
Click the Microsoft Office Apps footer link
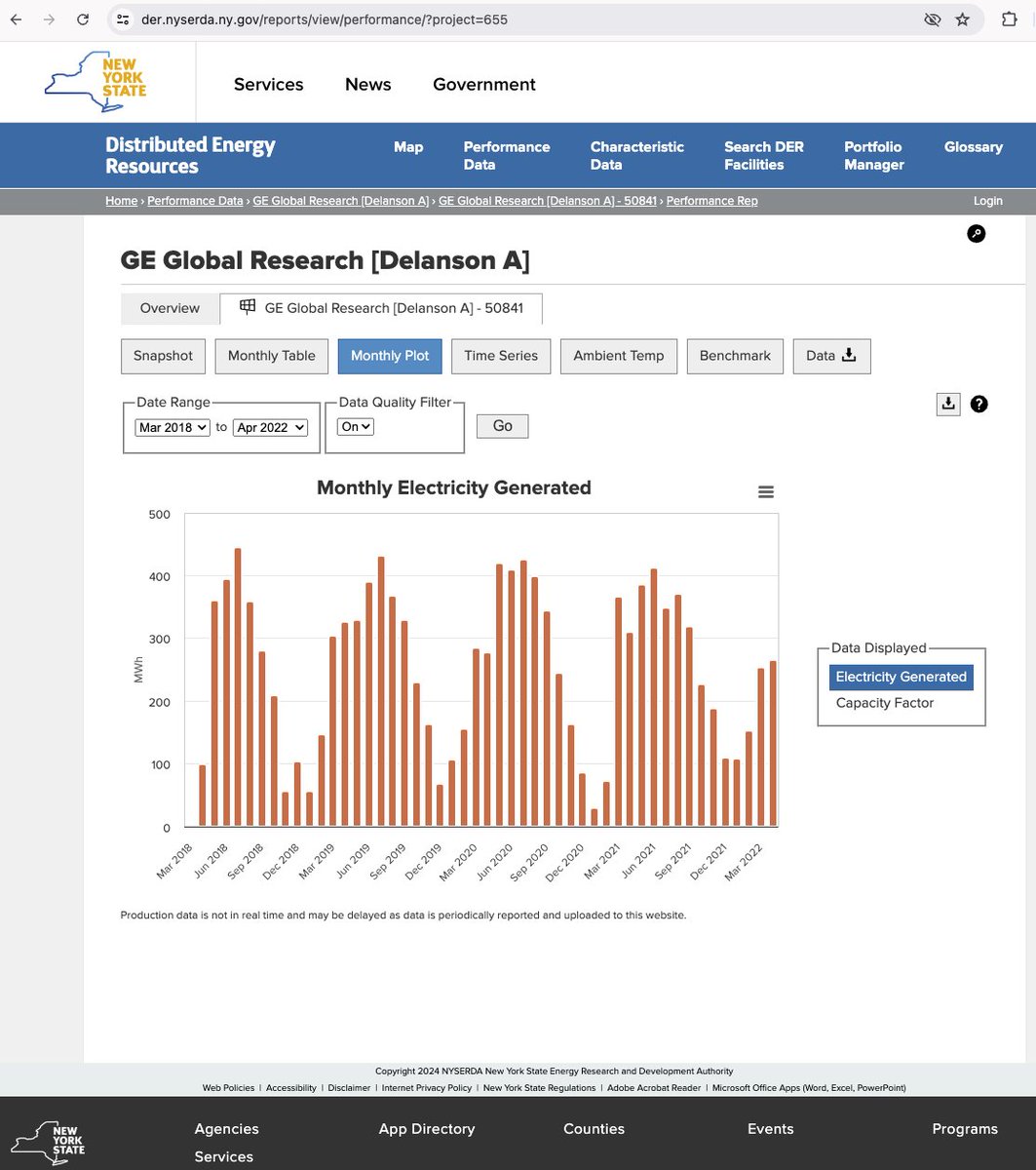tap(809, 1088)
